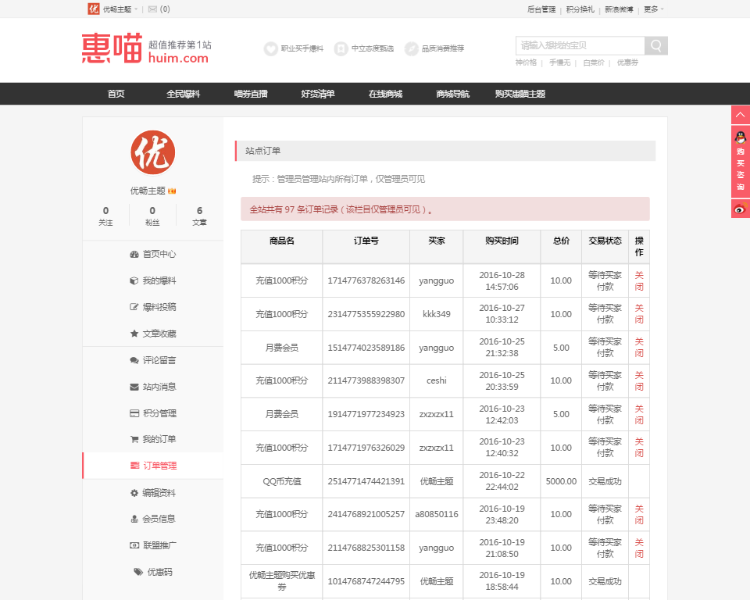This screenshot has width=750, height=600.
Task: Open the mail envelope (0) messages
Action: click(x=159, y=9)
